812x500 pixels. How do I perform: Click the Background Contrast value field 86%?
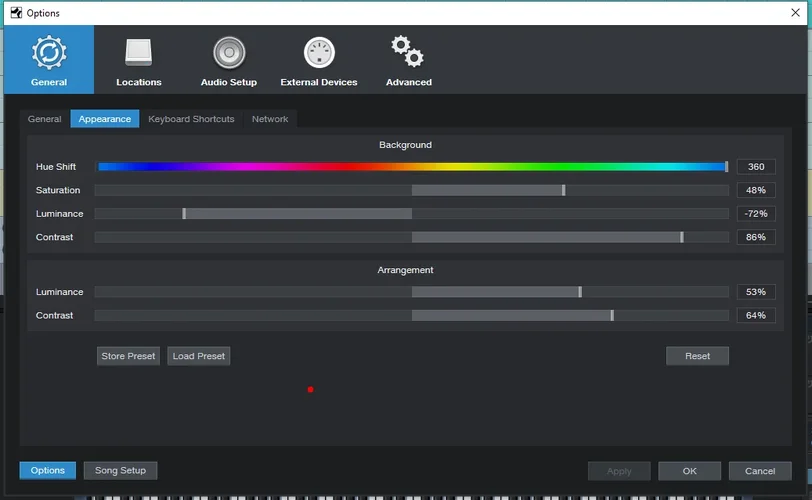coord(755,237)
